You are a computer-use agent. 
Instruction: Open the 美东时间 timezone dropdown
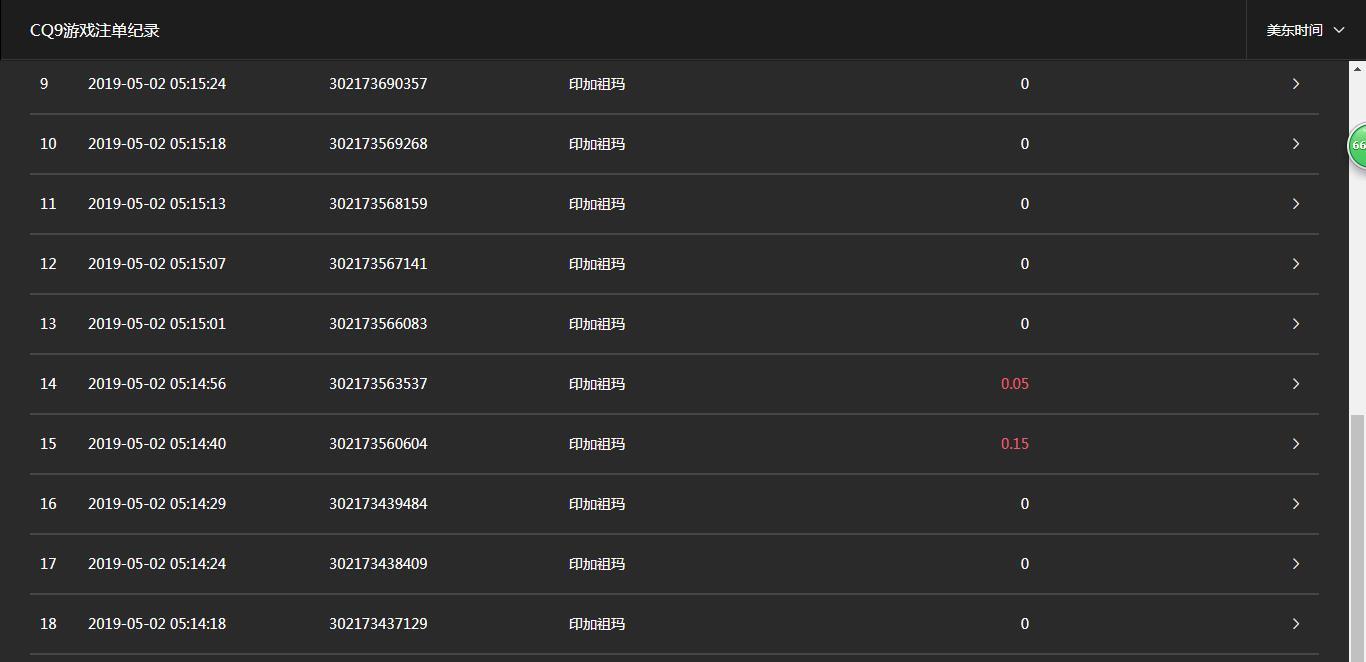tap(1305, 30)
